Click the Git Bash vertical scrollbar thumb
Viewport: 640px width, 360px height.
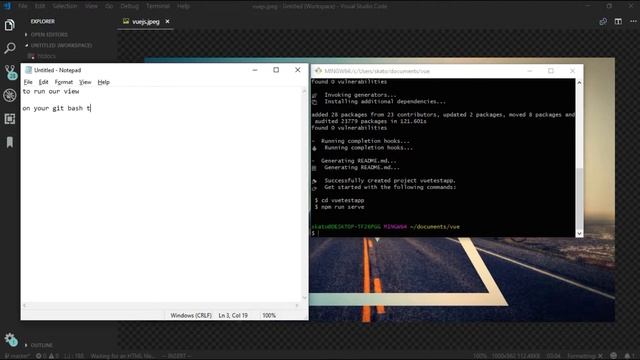coord(579,198)
